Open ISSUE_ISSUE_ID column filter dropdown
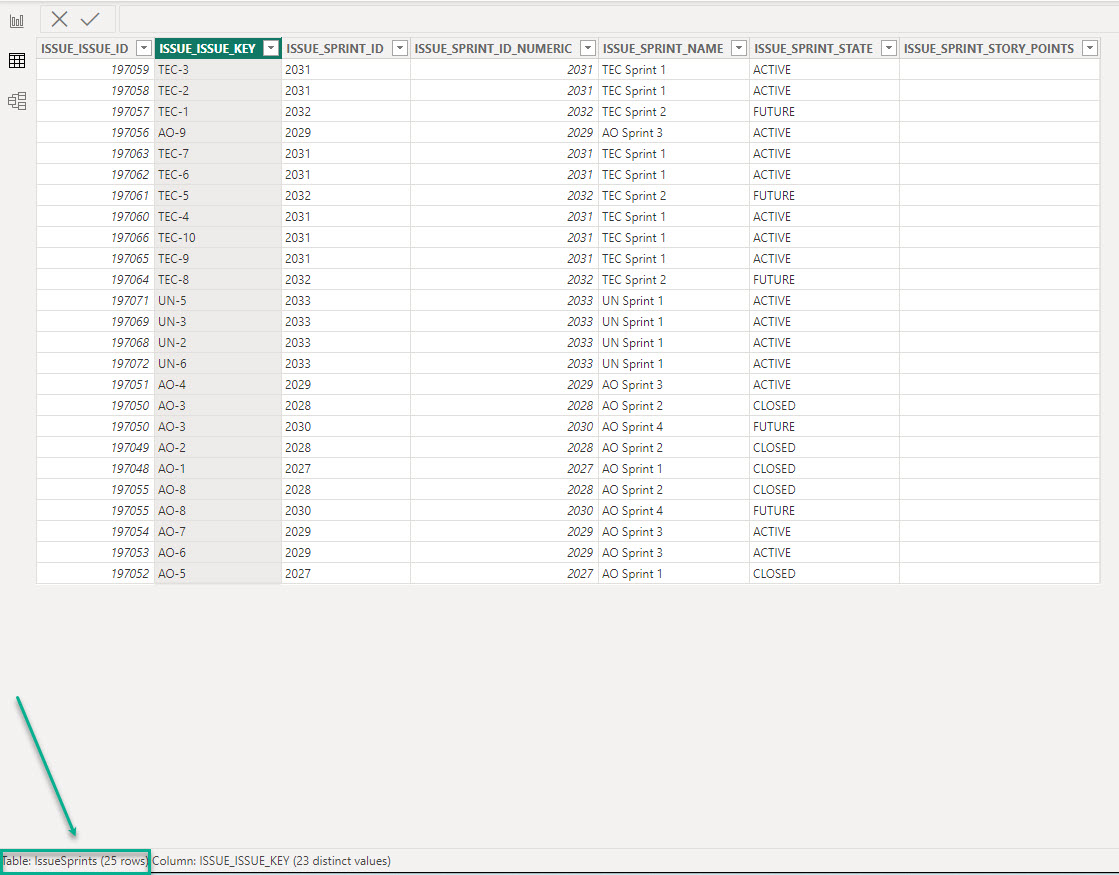Screen dimensions: 1119x875 pos(143,48)
